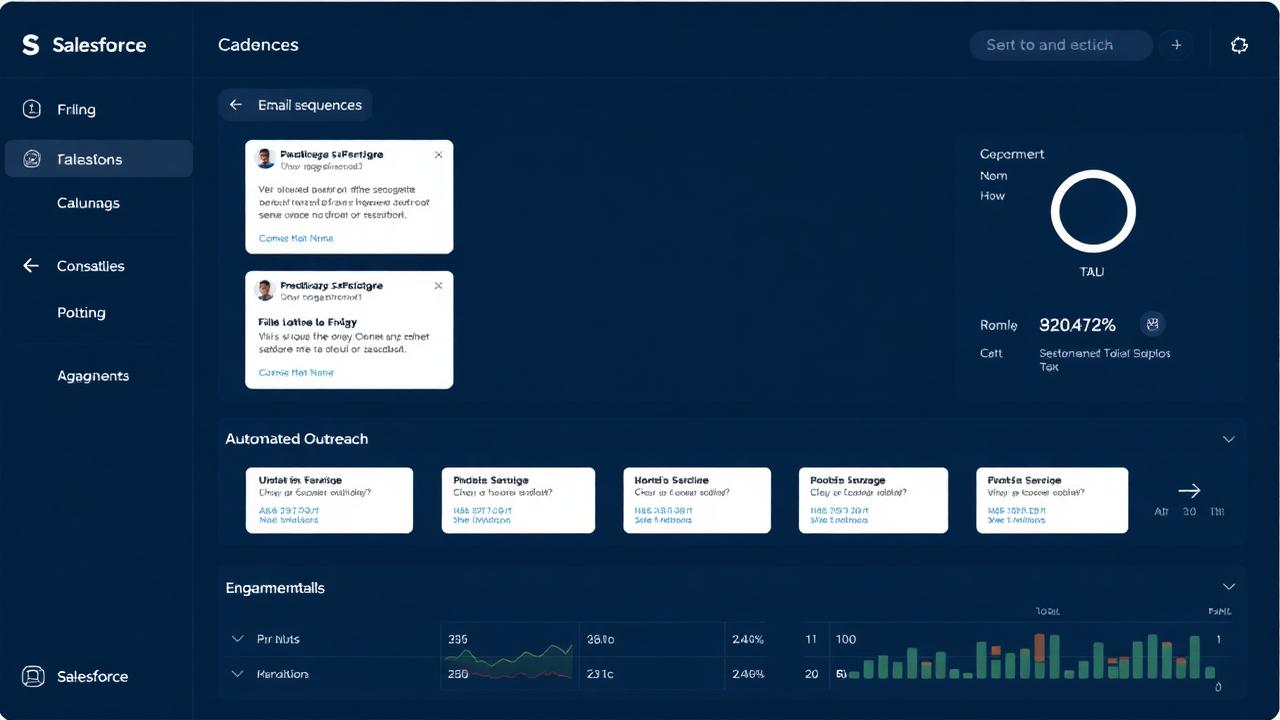The width and height of the screenshot is (1280, 720).
Task: Expand the Pir Nuts row chevron
Action: 238,638
